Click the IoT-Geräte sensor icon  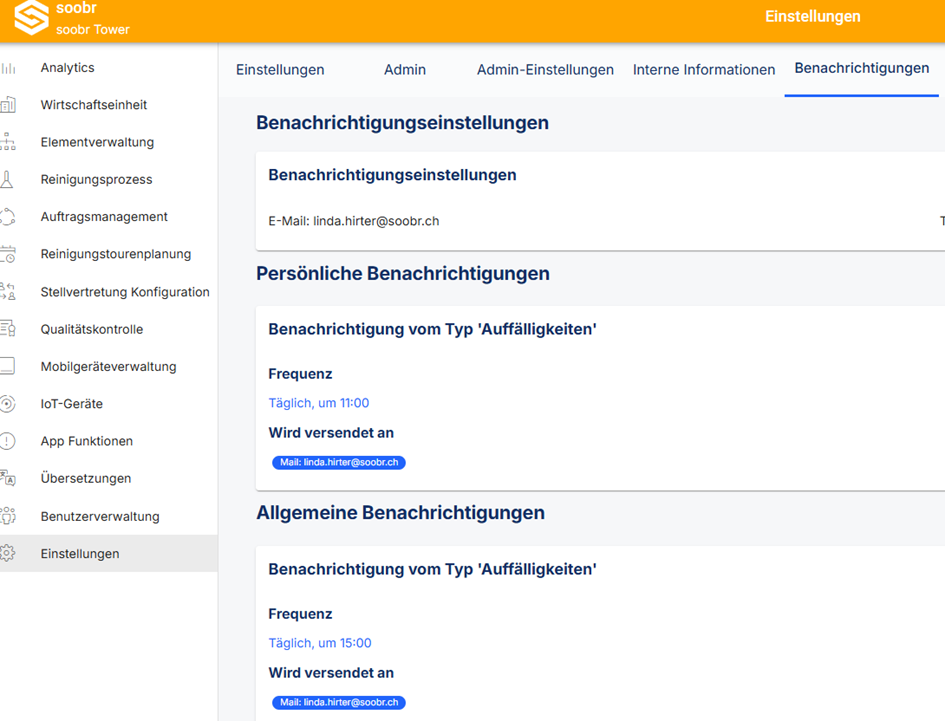[8, 403]
